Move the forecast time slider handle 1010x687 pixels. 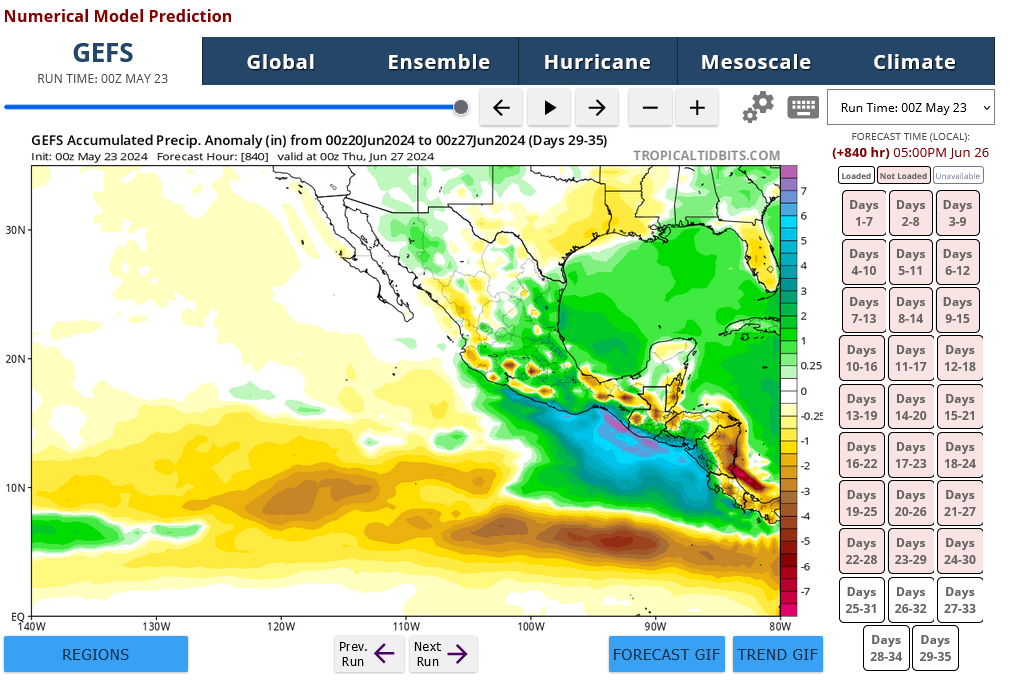[461, 107]
